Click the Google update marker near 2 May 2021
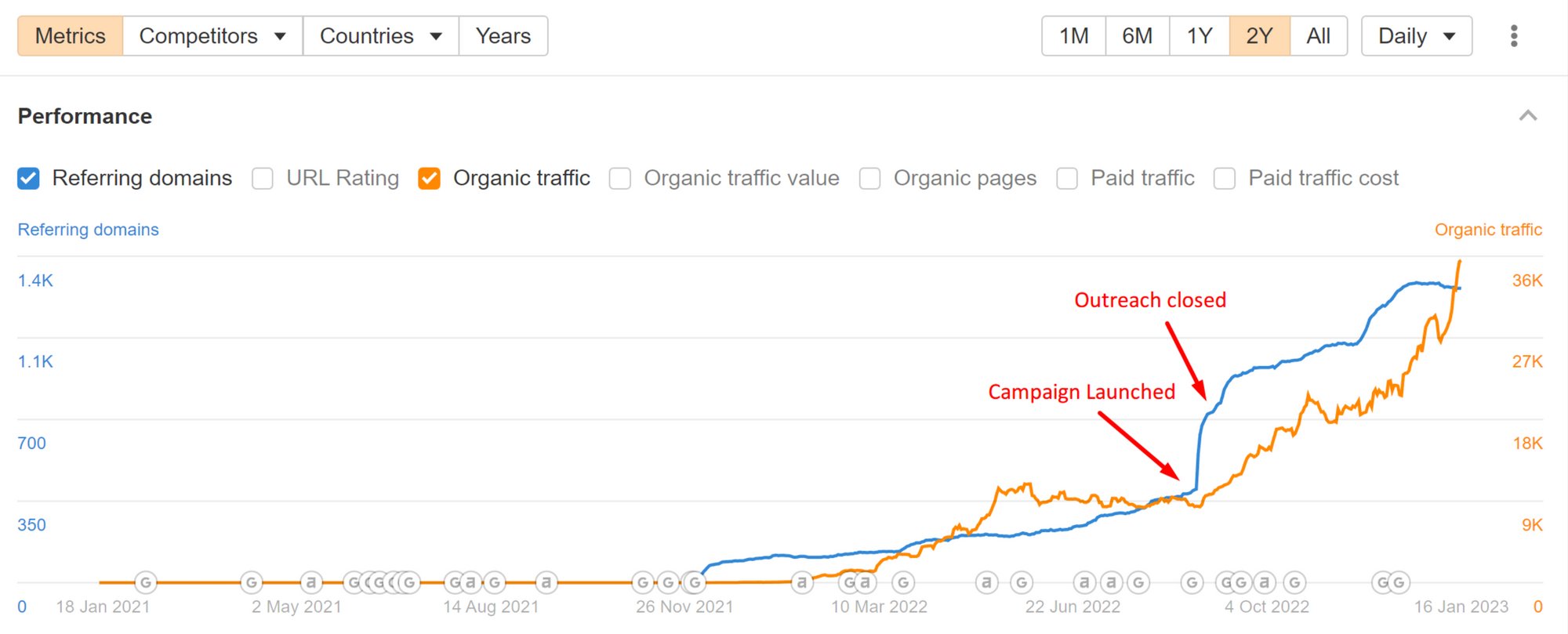 pyautogui.click(x=252, y=582)
